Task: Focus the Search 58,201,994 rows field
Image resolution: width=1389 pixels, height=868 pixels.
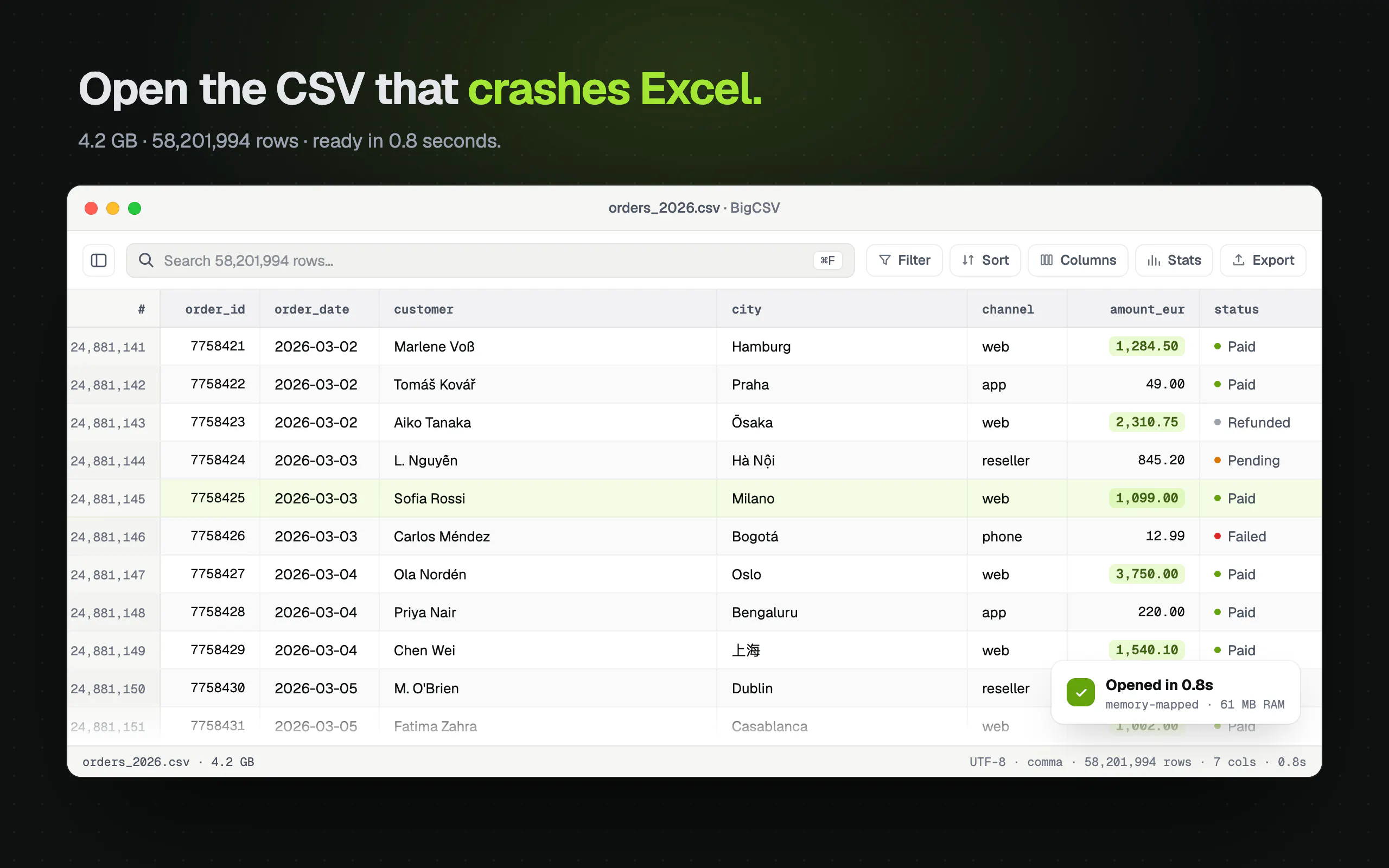Action: tap(490, 260)
